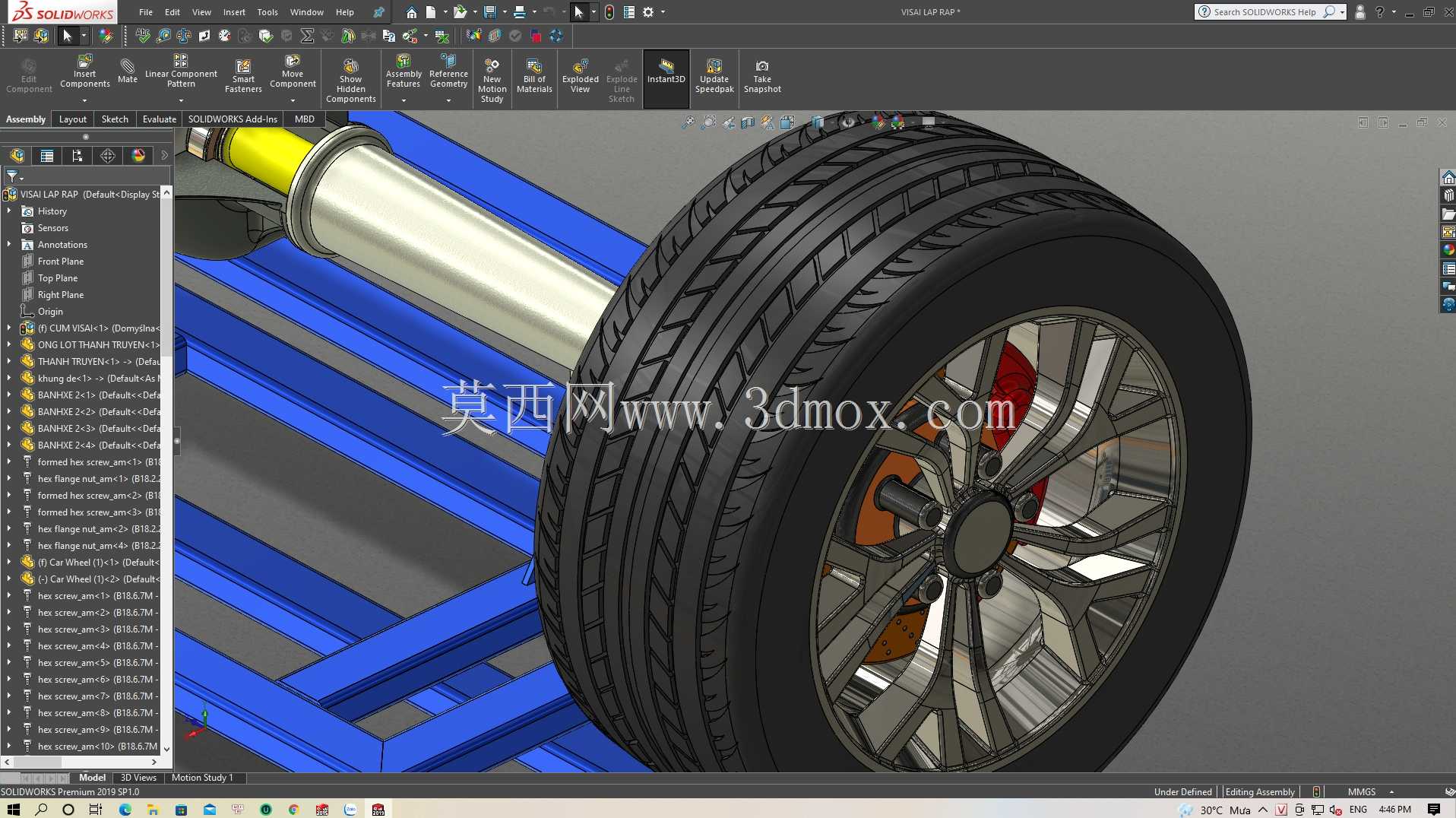The image size is (1456, 818).
Task: Select the Origin in the tree
Action: pyautogui.click(x=50, y=312)
